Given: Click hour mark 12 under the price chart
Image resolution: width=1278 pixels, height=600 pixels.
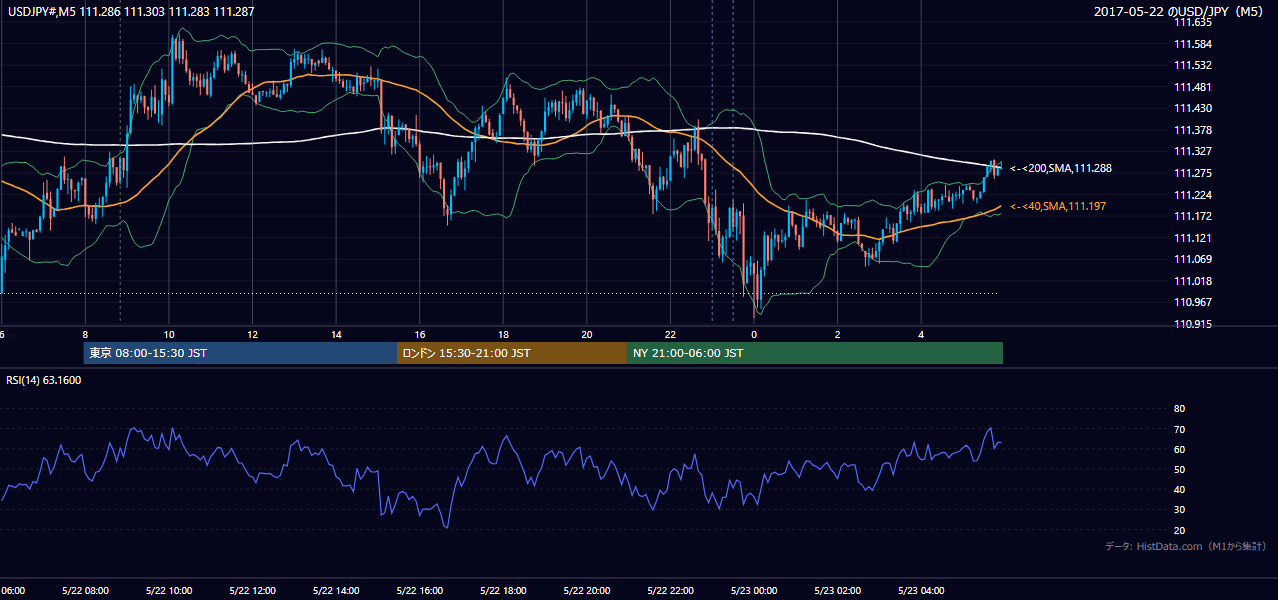Looking at the screenshot, I should coord(253,335).
